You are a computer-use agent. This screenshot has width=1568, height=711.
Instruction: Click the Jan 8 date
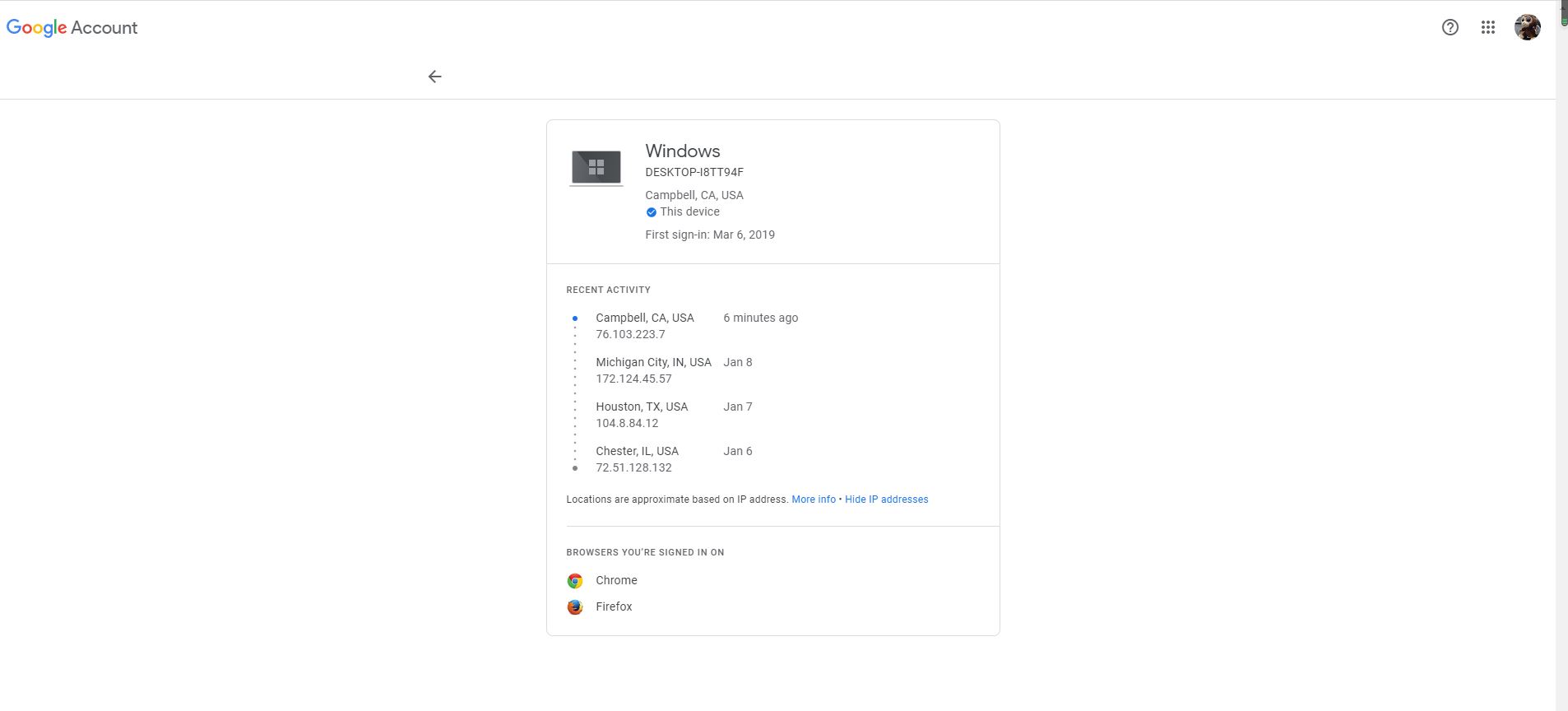(738, 362)
